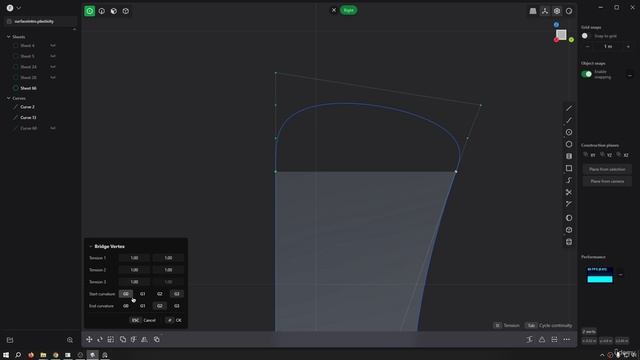Open the viewport render settings icon

557,11
